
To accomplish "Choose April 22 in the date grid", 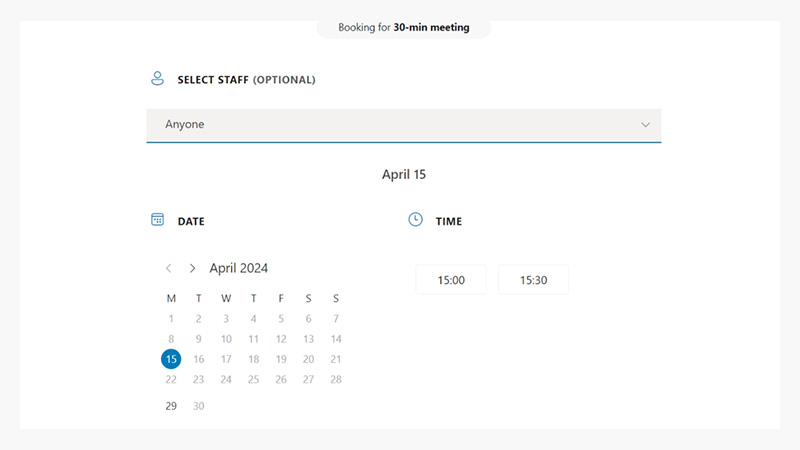I will tap(171, 379).
